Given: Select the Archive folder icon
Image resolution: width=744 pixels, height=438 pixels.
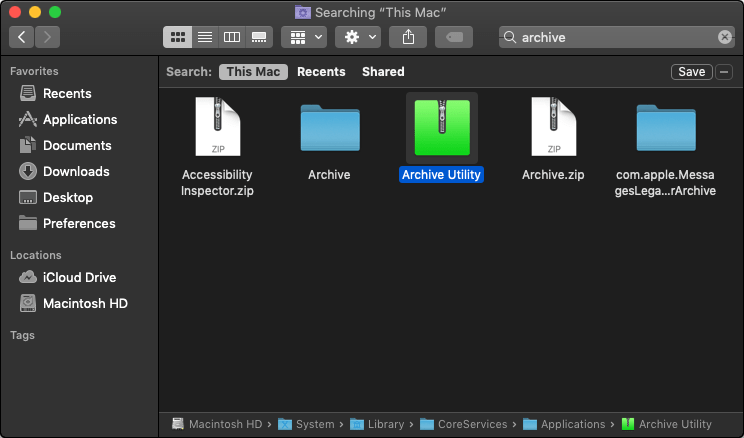Looking at the screenshot, I should (330, 128).
